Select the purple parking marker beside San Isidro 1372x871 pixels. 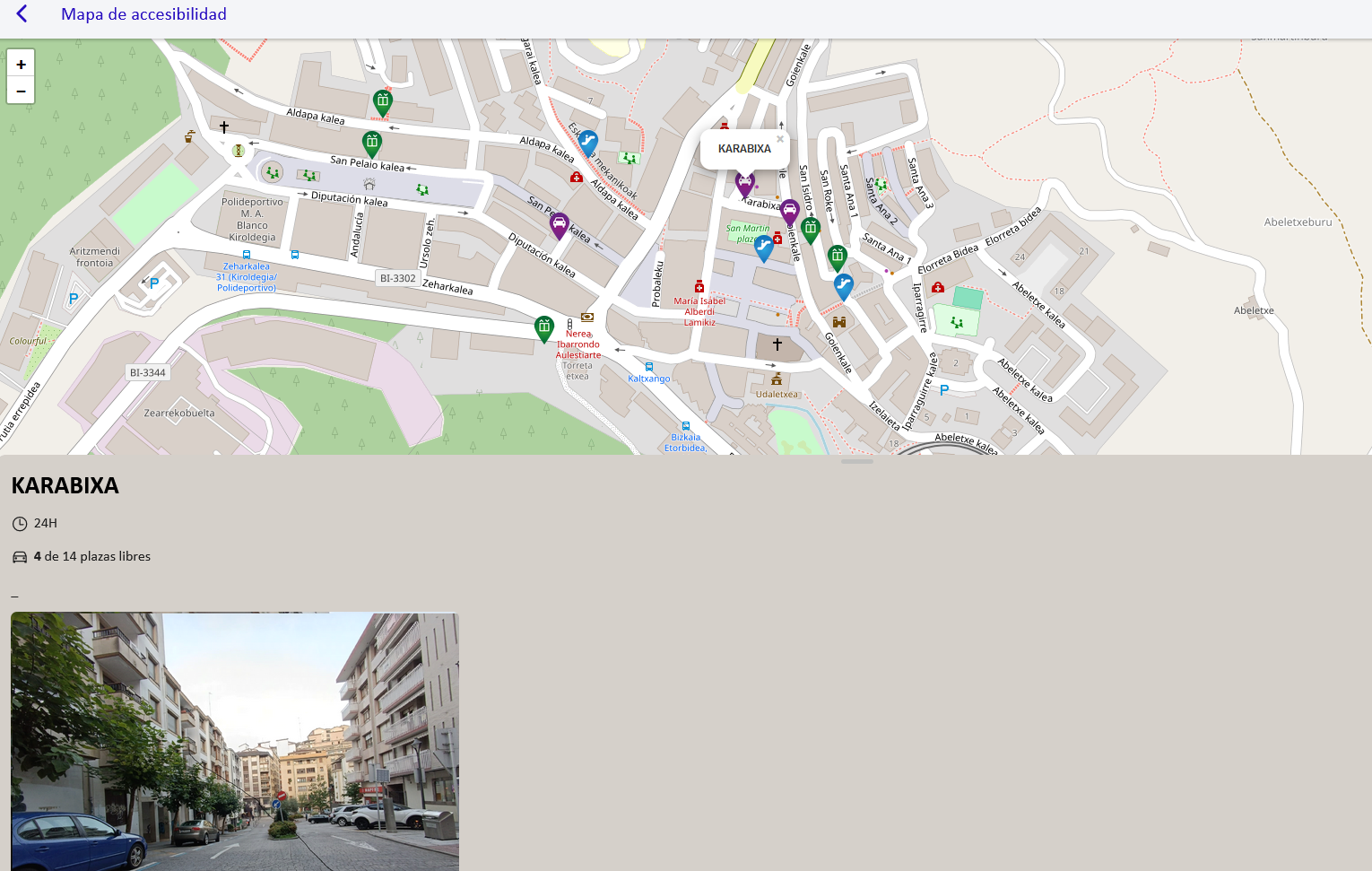(789, 212)
